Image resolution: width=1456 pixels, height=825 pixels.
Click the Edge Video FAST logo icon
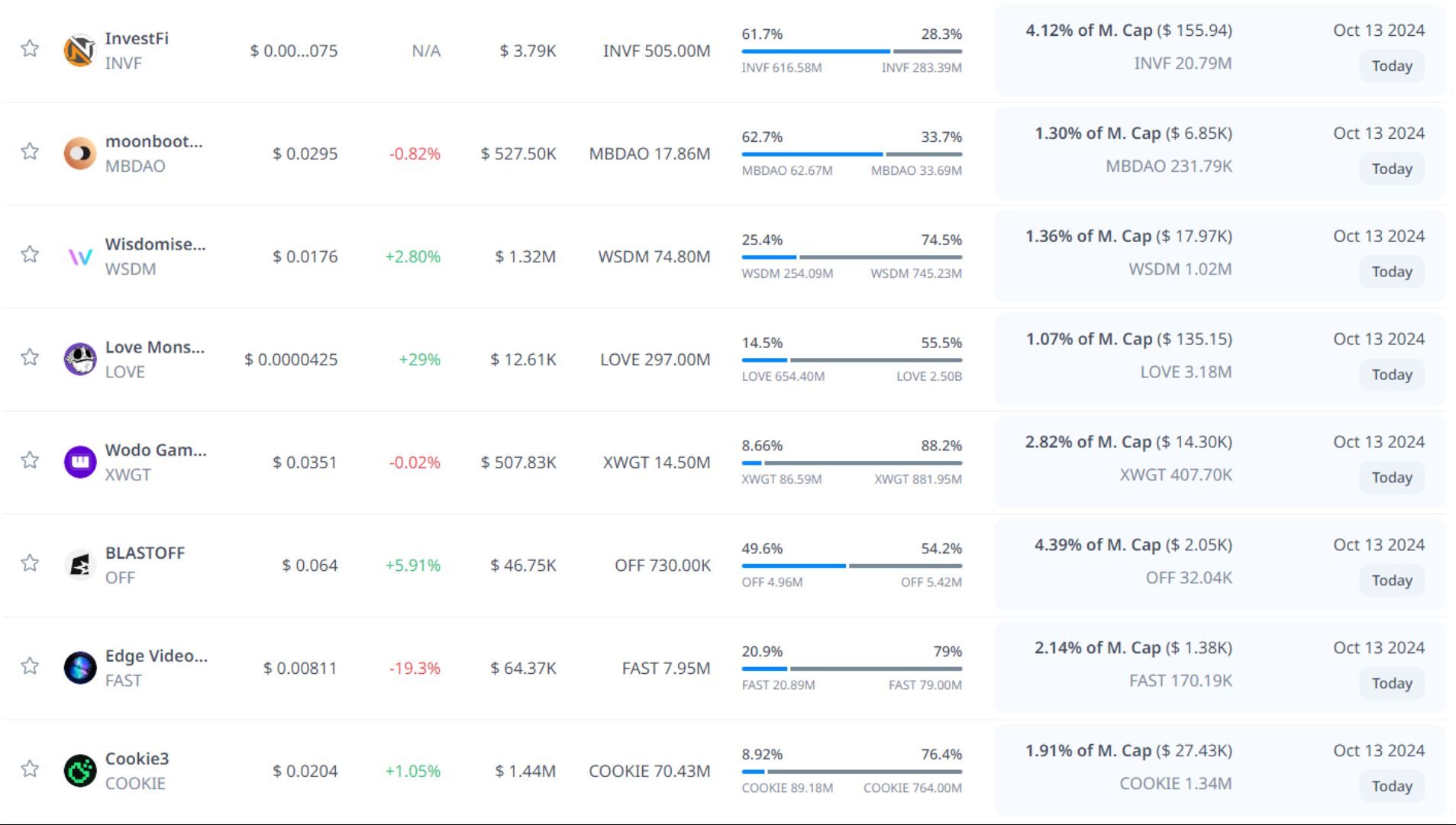(x=79, y=668)
